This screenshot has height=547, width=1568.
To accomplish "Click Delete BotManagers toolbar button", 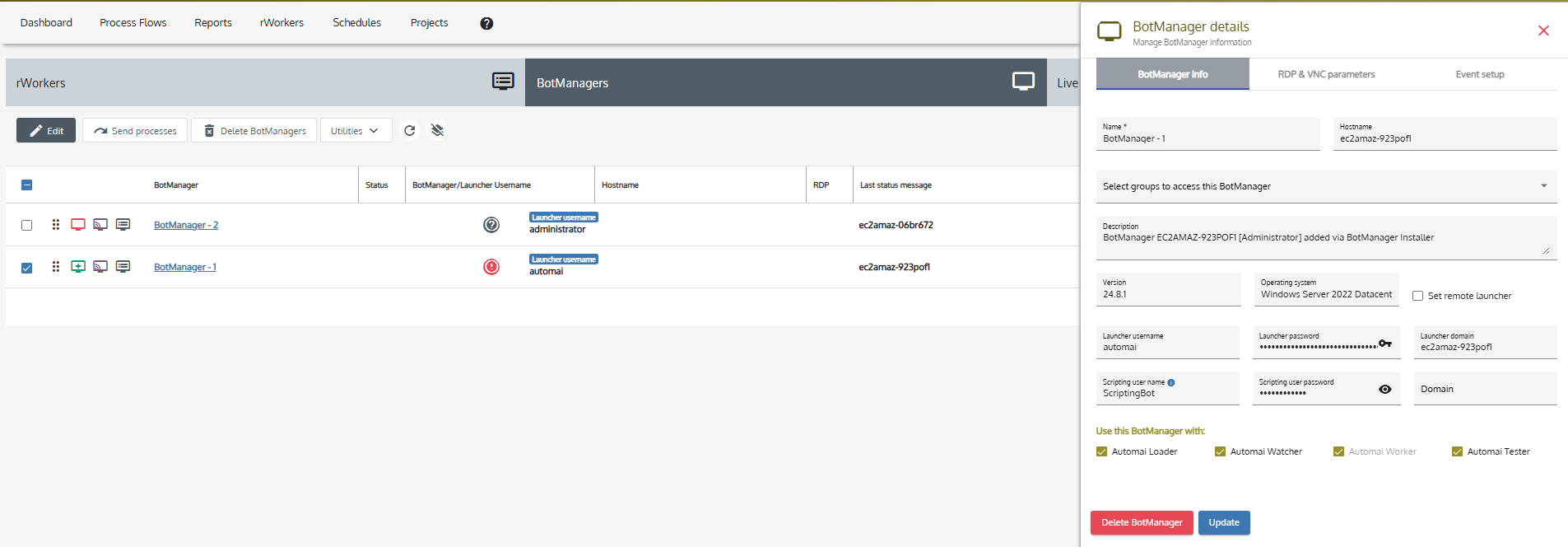I will pyautogui.click(x=254, y=130).
